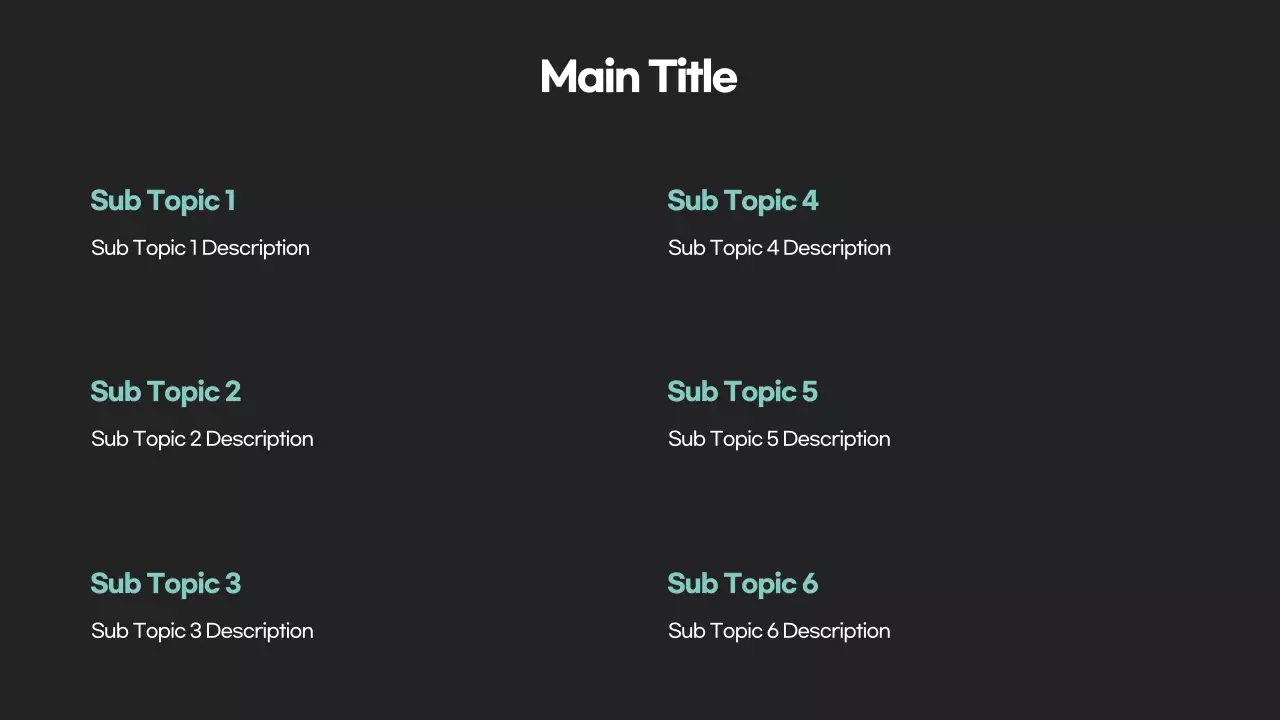Select the Main Title text

point(638,77)
